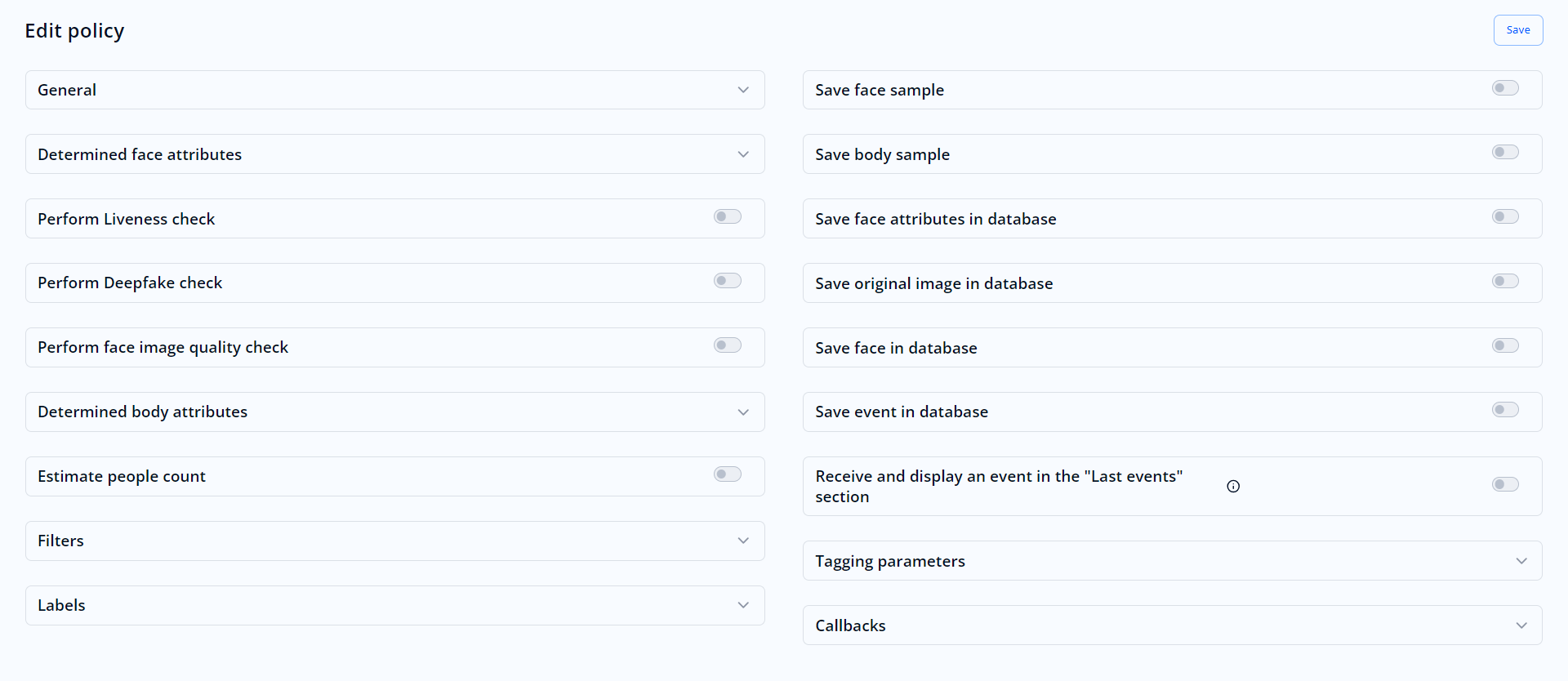Toggle Save face attributes in database
Image resolution: width=1568 pixels, height=681 pixels.
[x=1504, y=216]
